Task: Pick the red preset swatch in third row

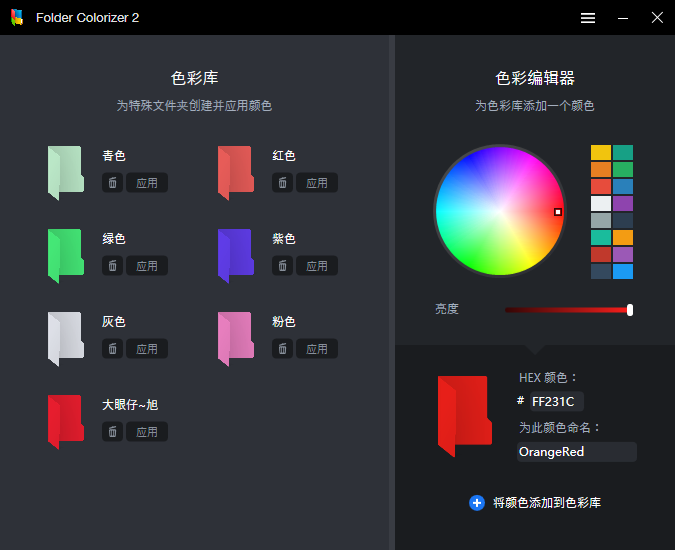Action: 601,187
